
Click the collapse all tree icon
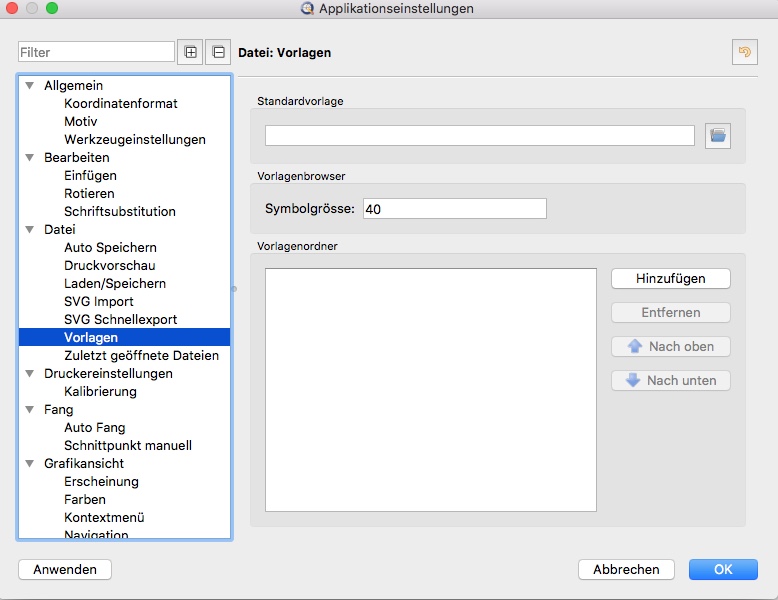click(x=218, y=52)
